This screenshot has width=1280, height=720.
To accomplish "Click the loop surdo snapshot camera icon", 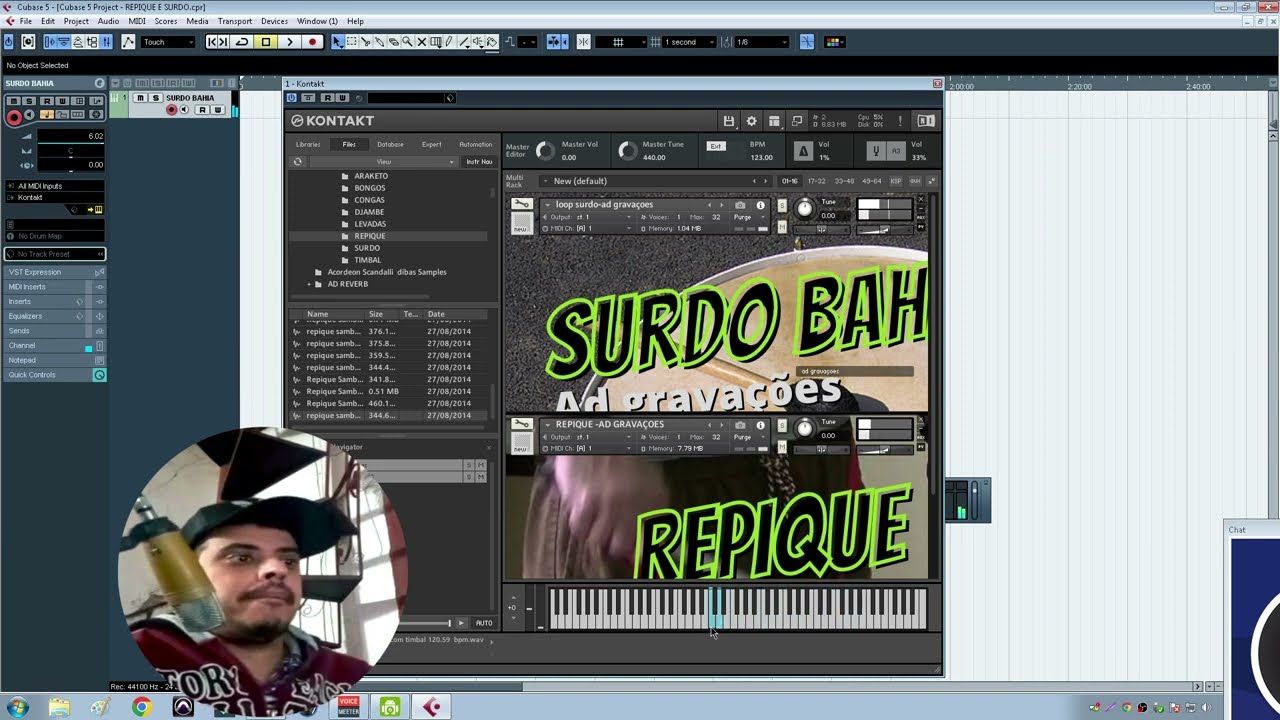I will point(740,205).
